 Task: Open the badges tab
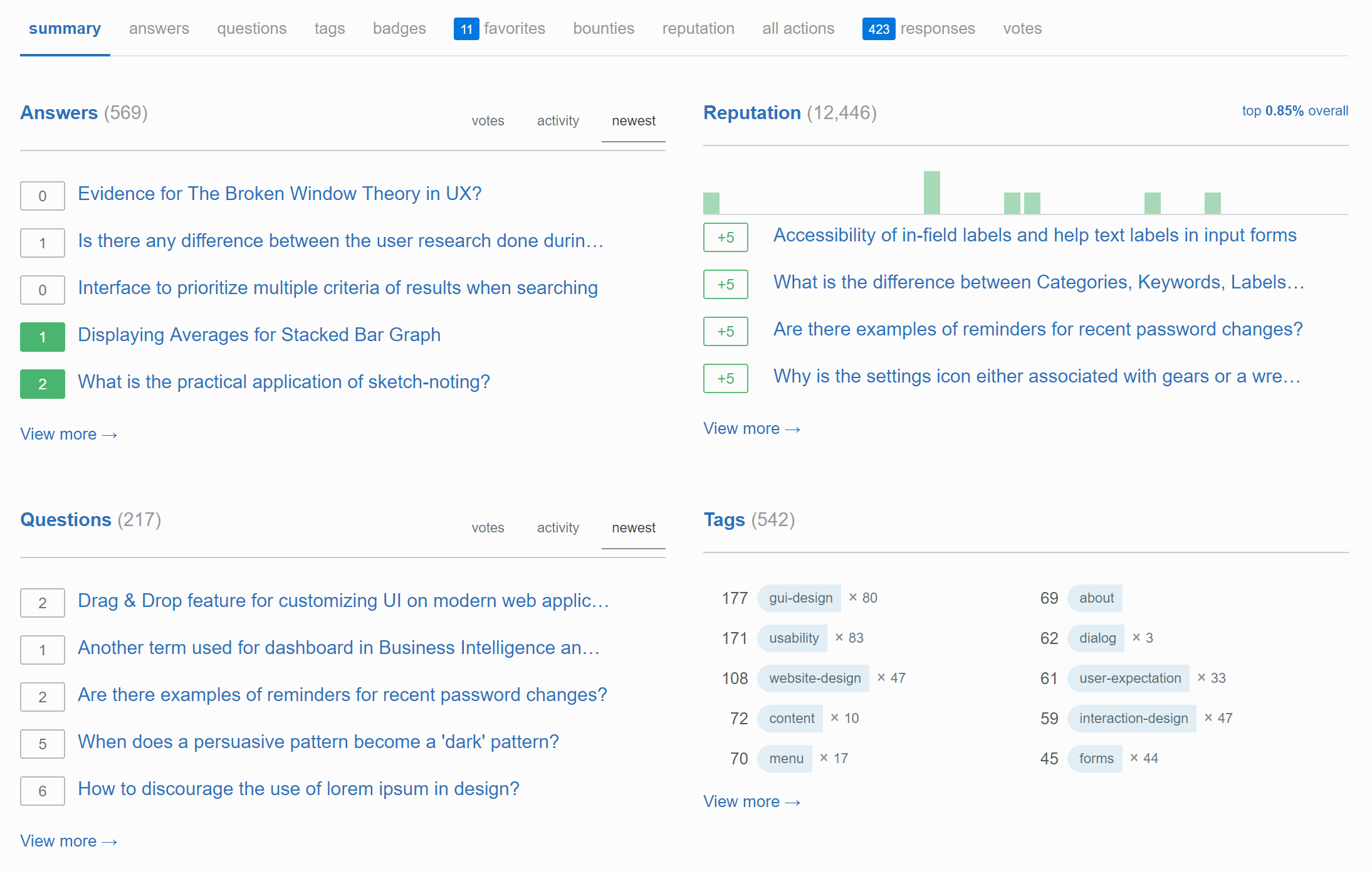point(399,29)
